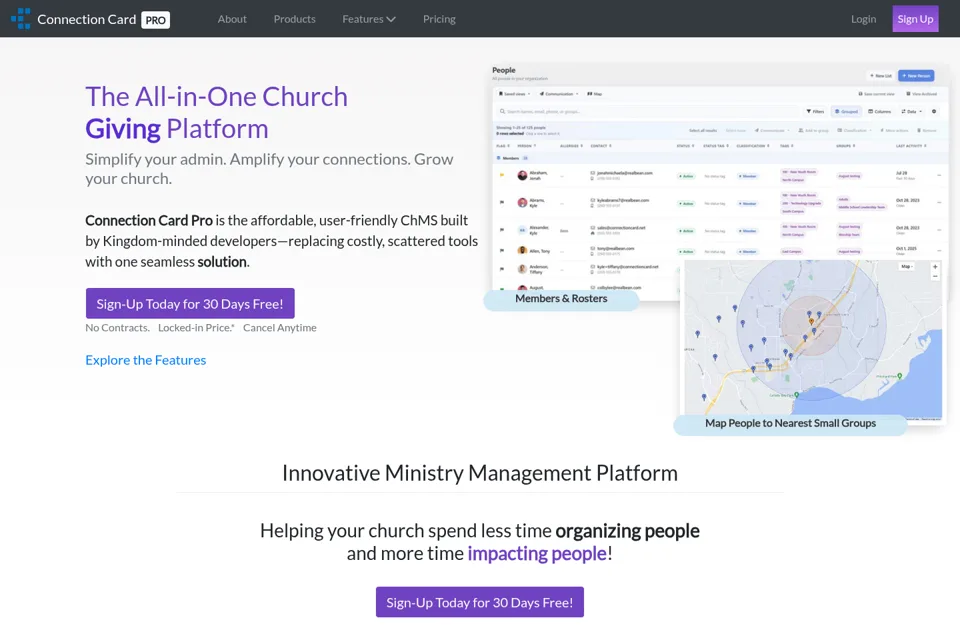Click New List in the People screenshot
The image size is (960, 640).
pos(880,75)
